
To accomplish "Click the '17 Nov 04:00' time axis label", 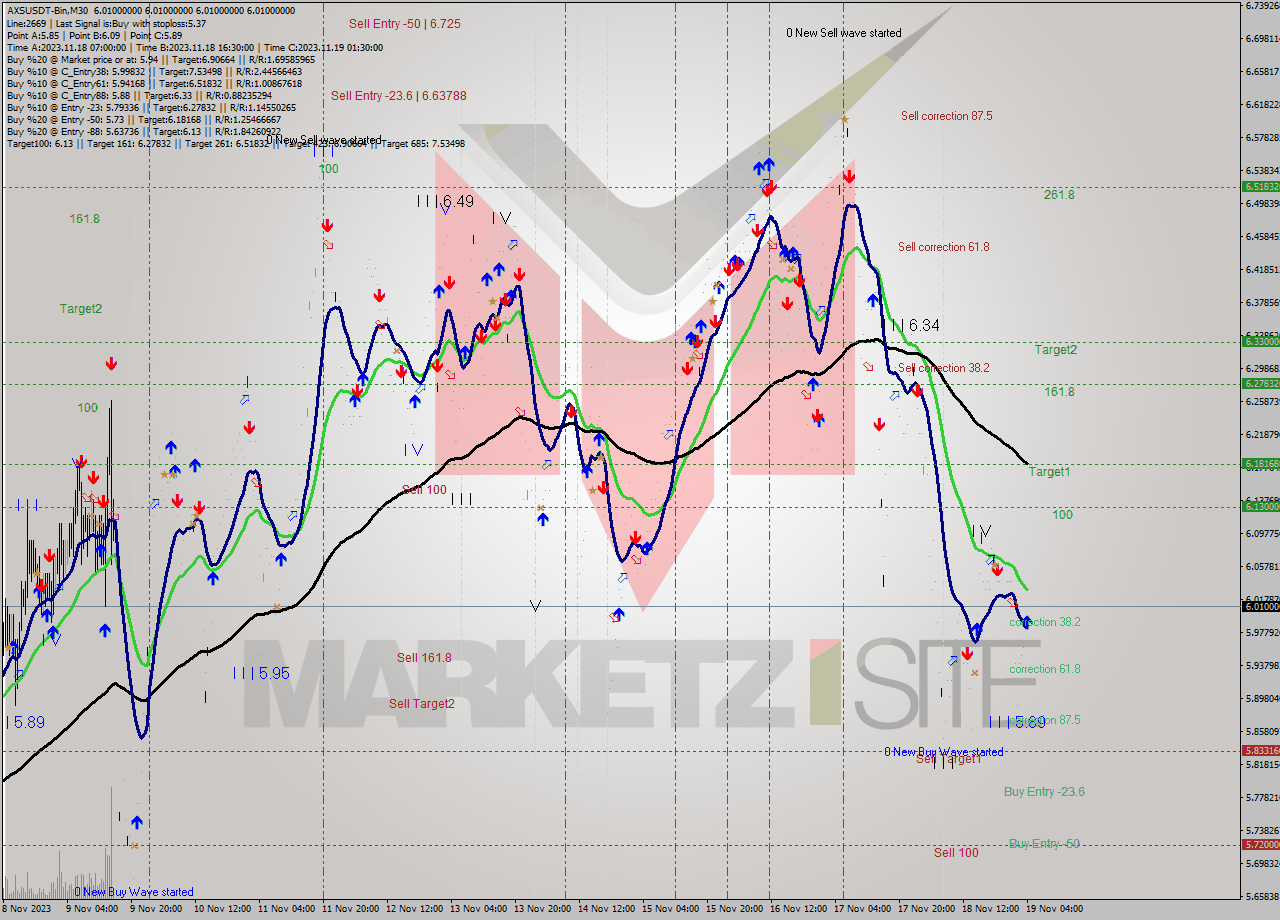I will (863, 909).
